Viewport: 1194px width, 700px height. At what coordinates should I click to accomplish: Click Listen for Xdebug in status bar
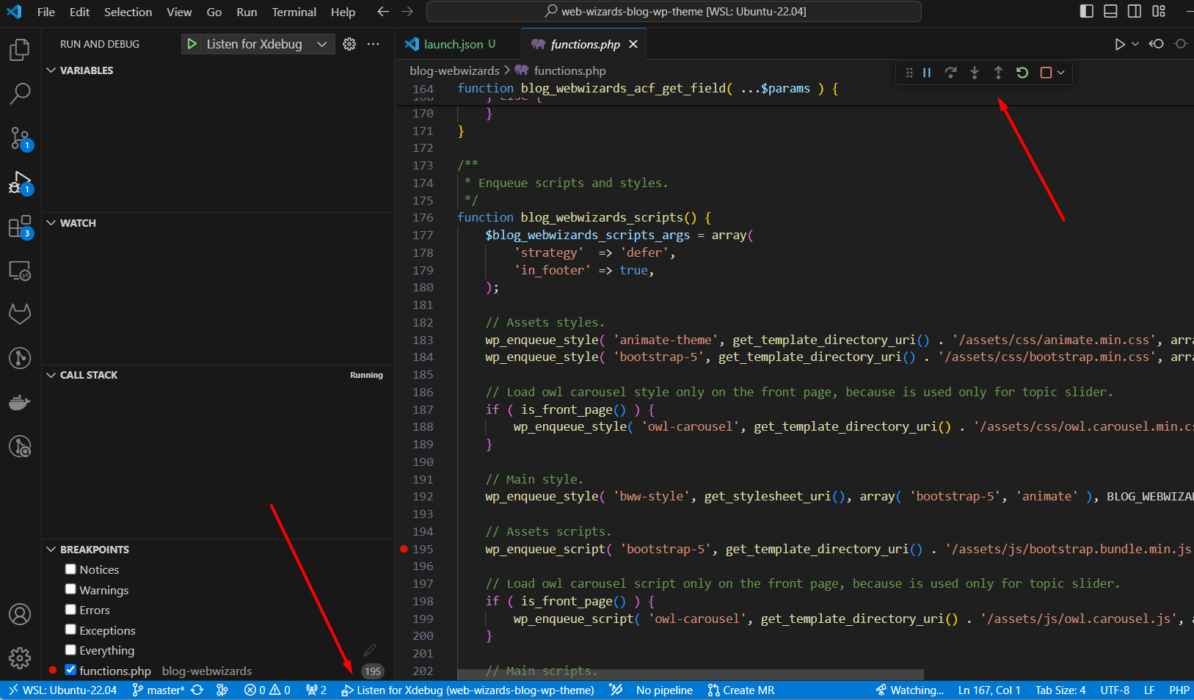(x=468, y=690)
